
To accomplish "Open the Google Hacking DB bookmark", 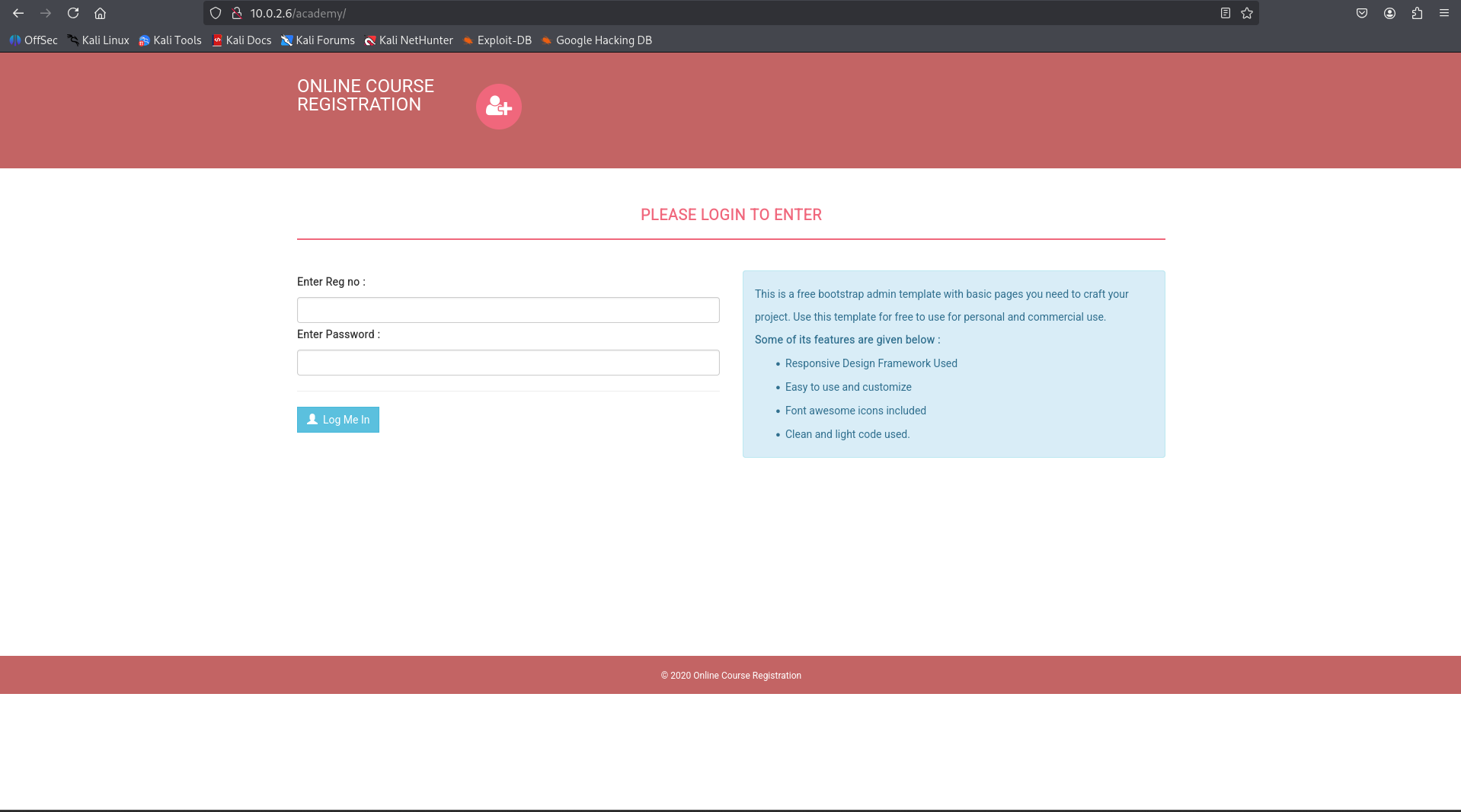I will coord(596,40).
